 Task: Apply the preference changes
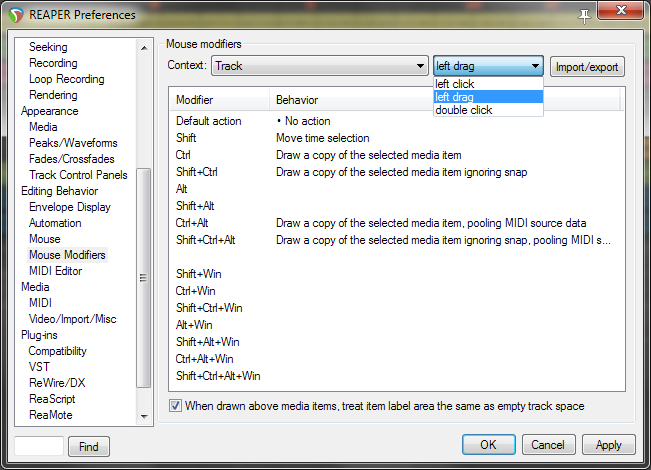pos(609,445)
